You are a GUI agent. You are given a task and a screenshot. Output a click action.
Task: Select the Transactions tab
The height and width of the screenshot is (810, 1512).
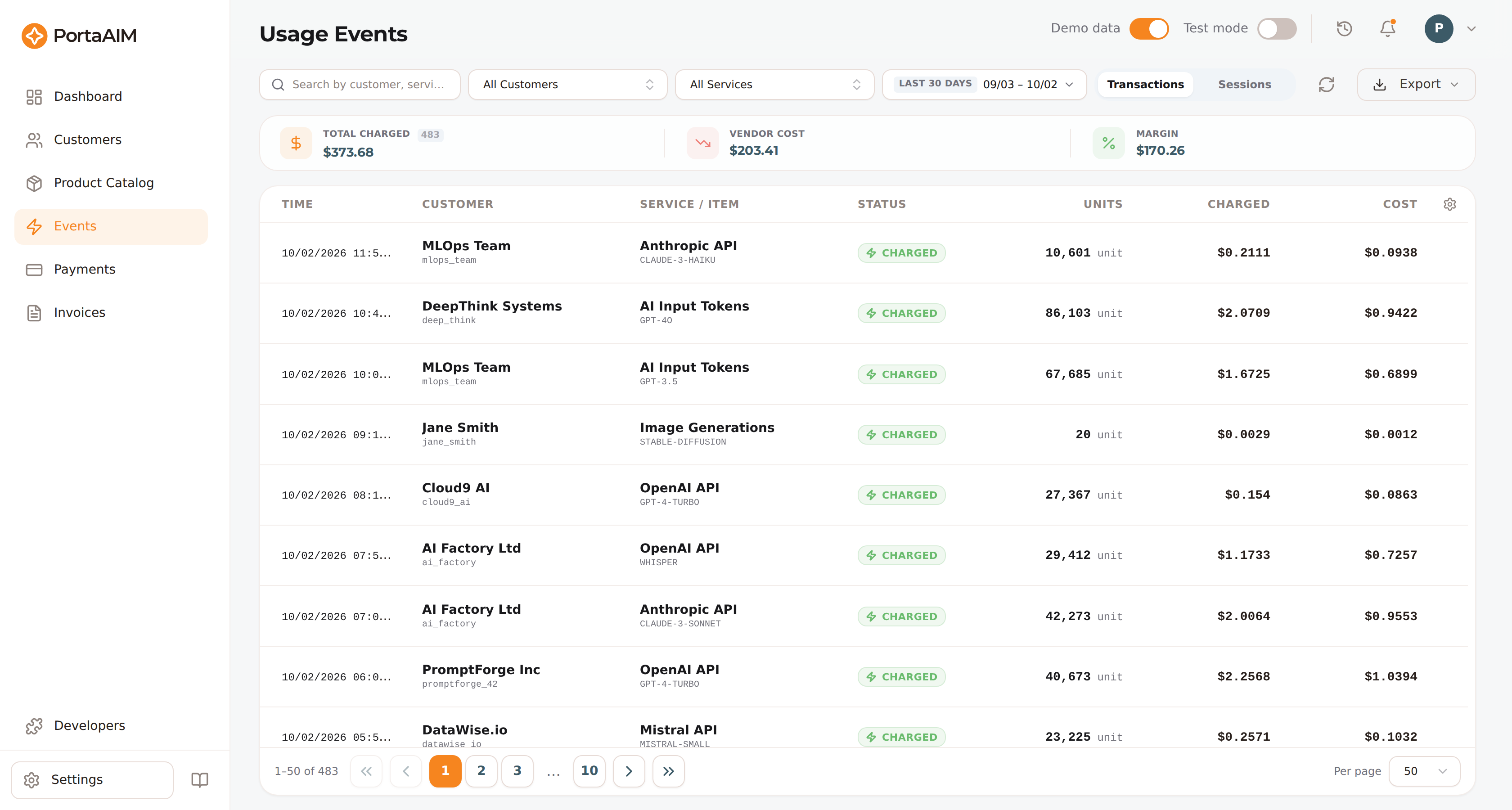(x=1145, y=85)
